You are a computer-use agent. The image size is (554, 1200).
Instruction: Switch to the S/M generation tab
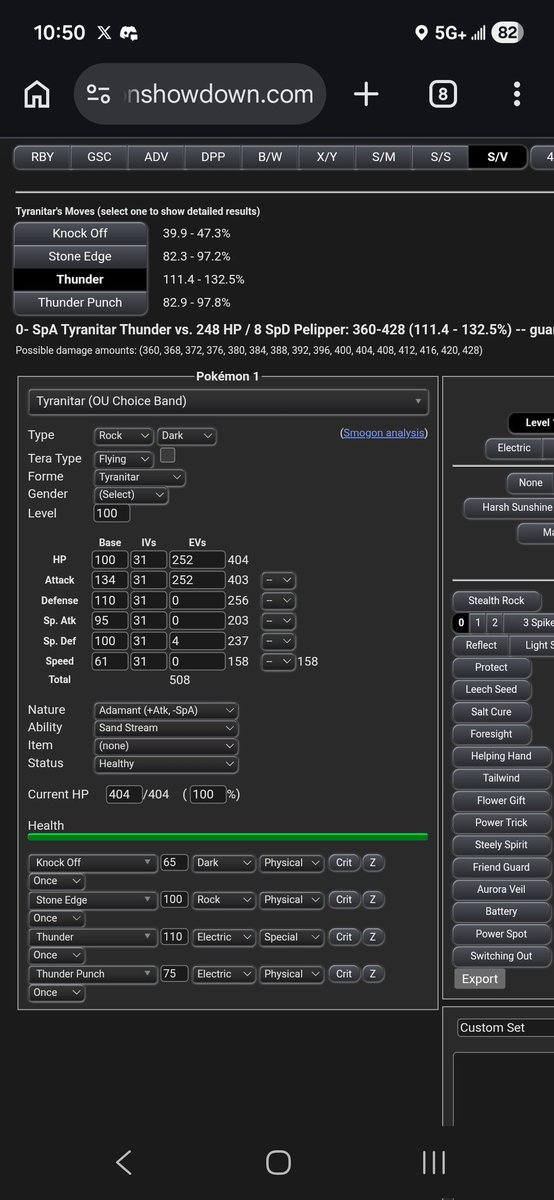pyautogui.click(x=384, y=157)
